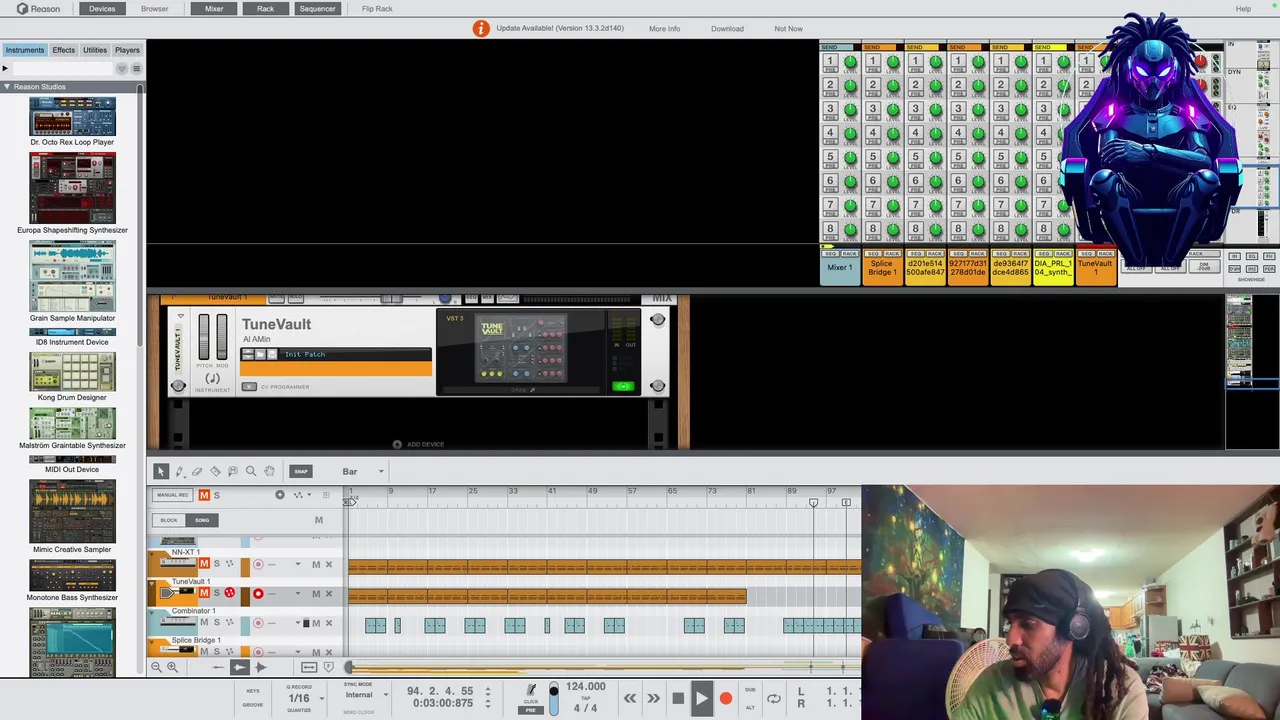The height and width of the screenshot is (720, 1280).
Task: Zoom in the sequencer horizontally
Action: coord(172,667)
